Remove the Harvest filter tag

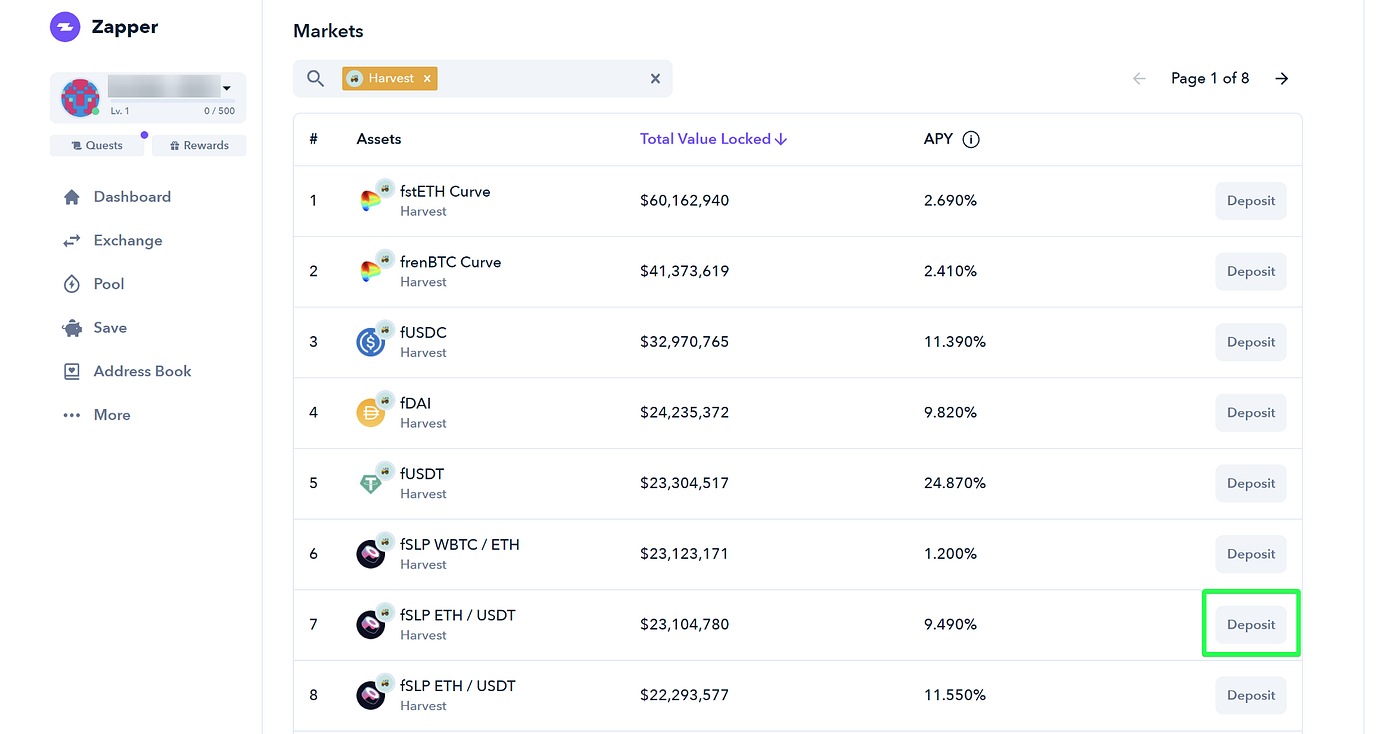[x=427, y=78]
